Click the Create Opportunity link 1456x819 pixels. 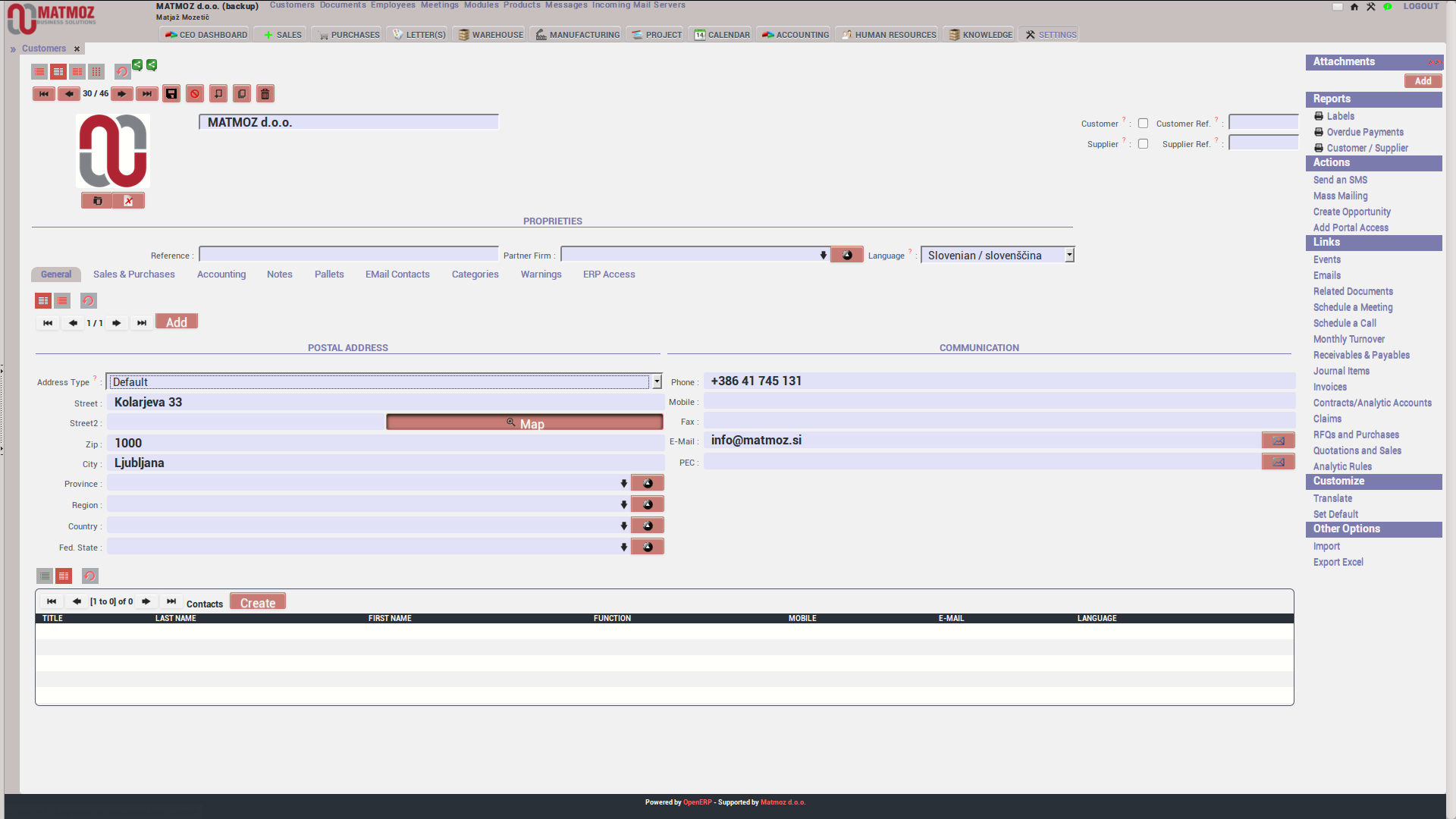point(1351,212)
